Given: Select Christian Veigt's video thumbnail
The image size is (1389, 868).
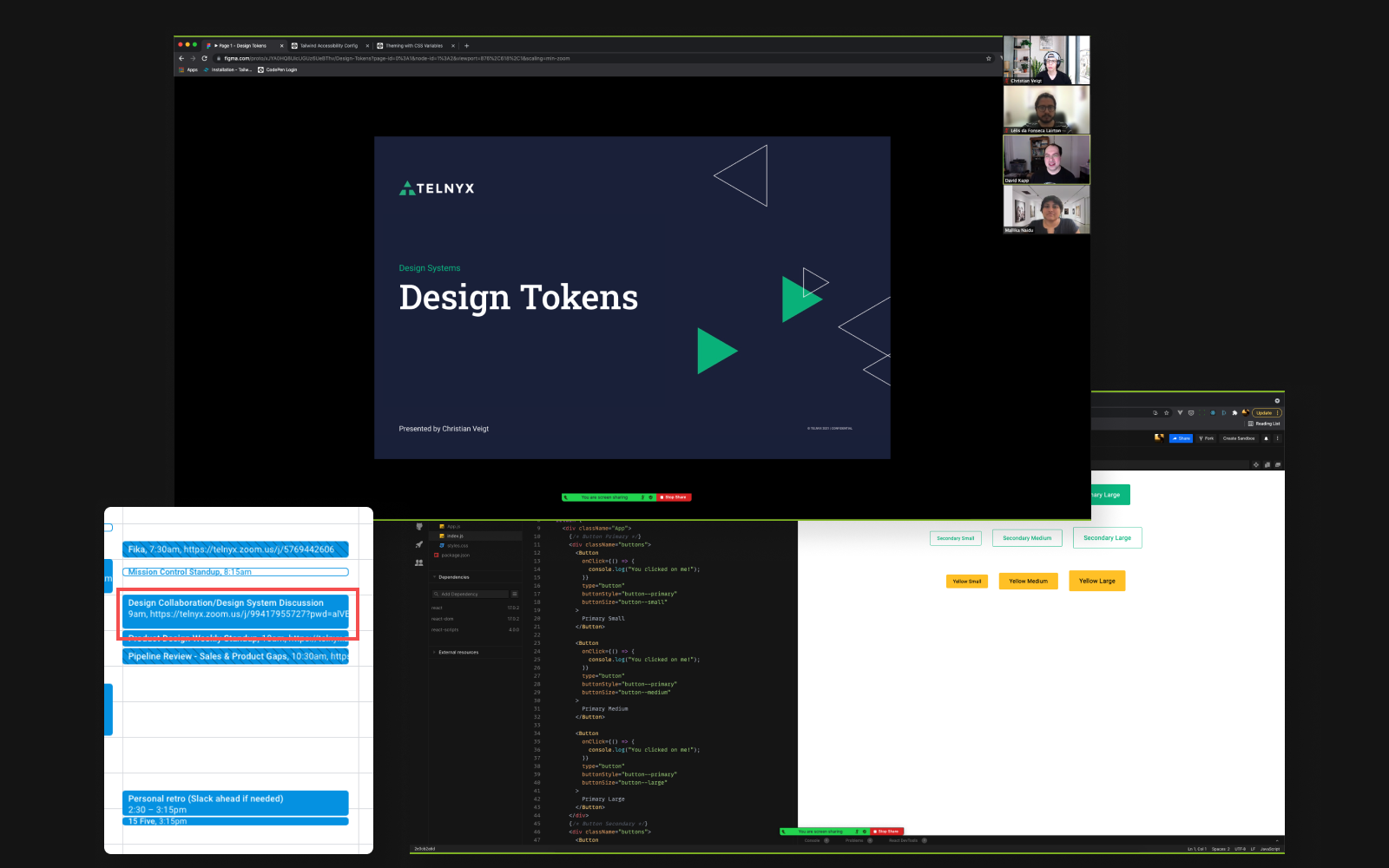Looking at the screenshot, I should pyautogui.click(x=1046, y=60).
